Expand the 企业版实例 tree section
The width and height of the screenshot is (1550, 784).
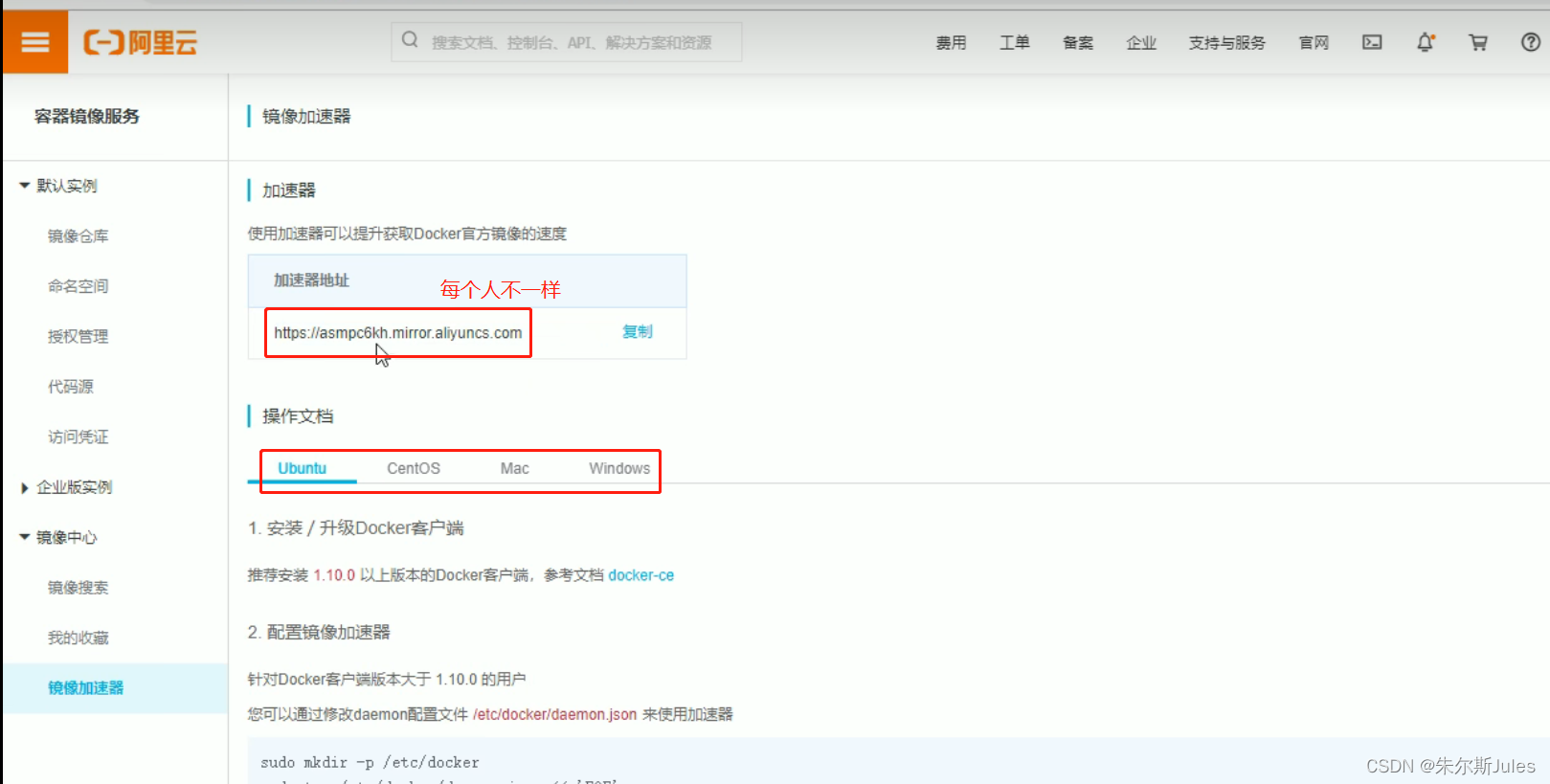click(x=25, y=487)
